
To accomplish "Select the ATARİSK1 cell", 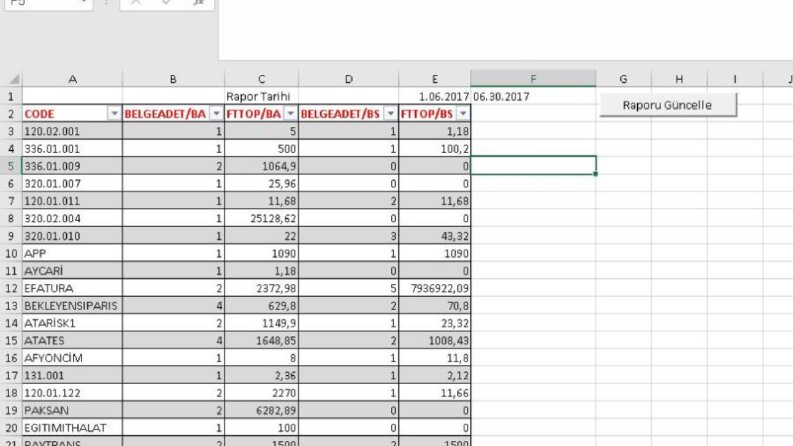I will click(72, 323).
